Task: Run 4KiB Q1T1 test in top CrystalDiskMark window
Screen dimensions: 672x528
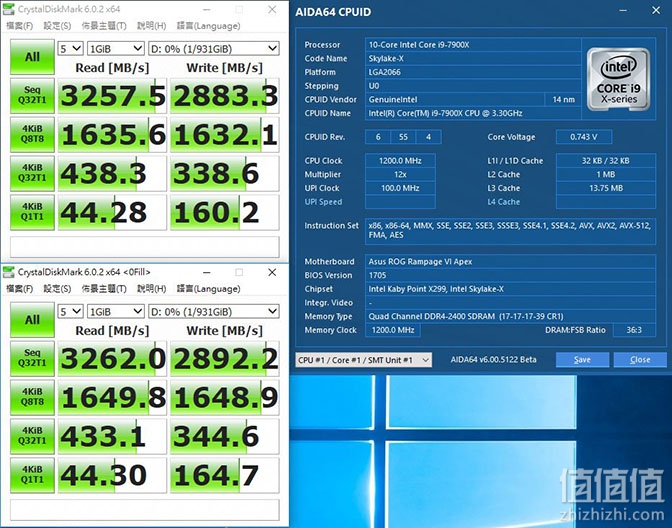Action: coord(32,212)
